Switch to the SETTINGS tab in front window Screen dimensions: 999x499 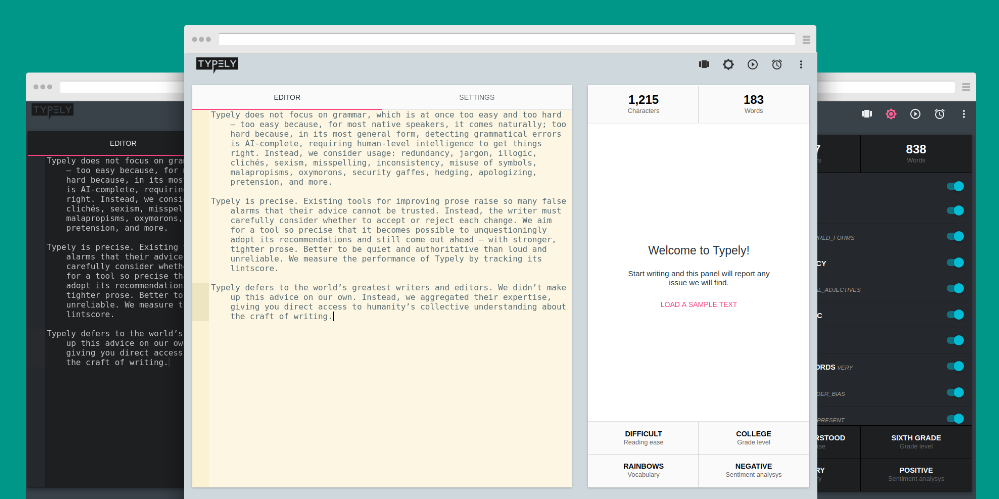click(477, 98)
